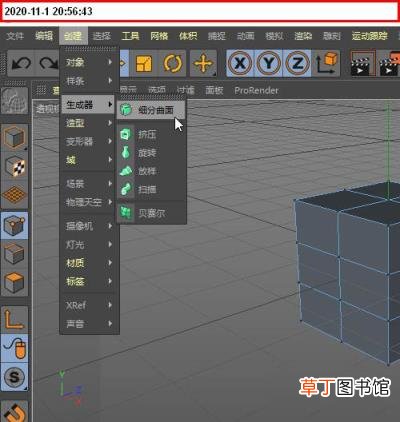Toggle the Y axis lock

(269, 63)
